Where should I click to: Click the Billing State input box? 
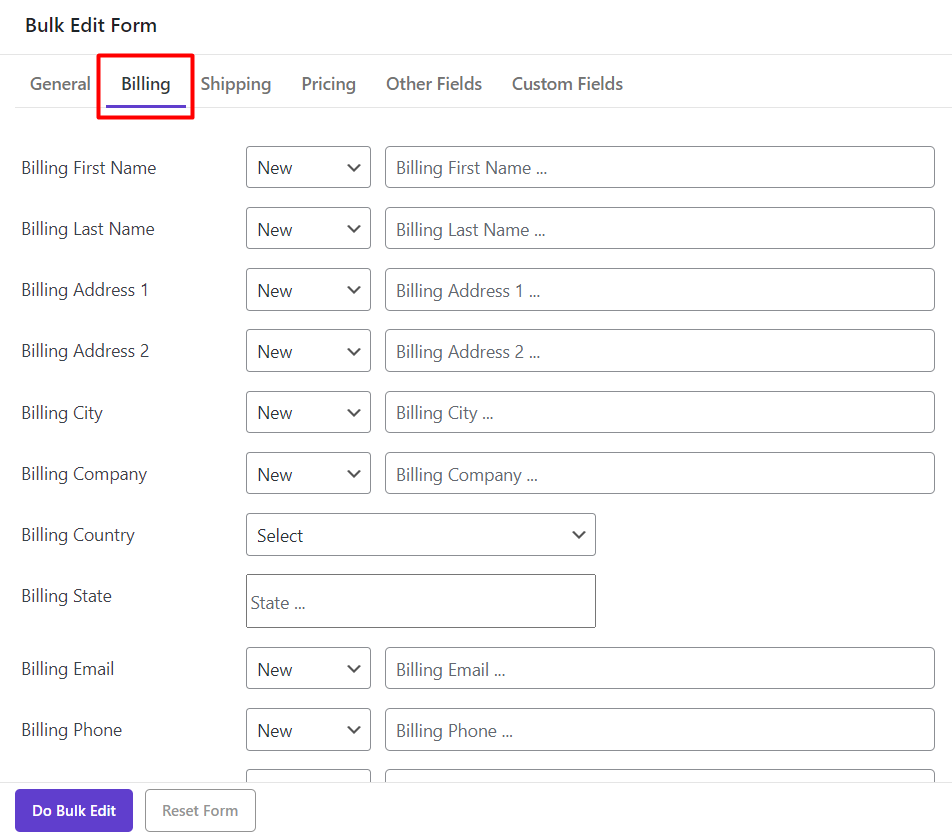(x=420, y=601)
